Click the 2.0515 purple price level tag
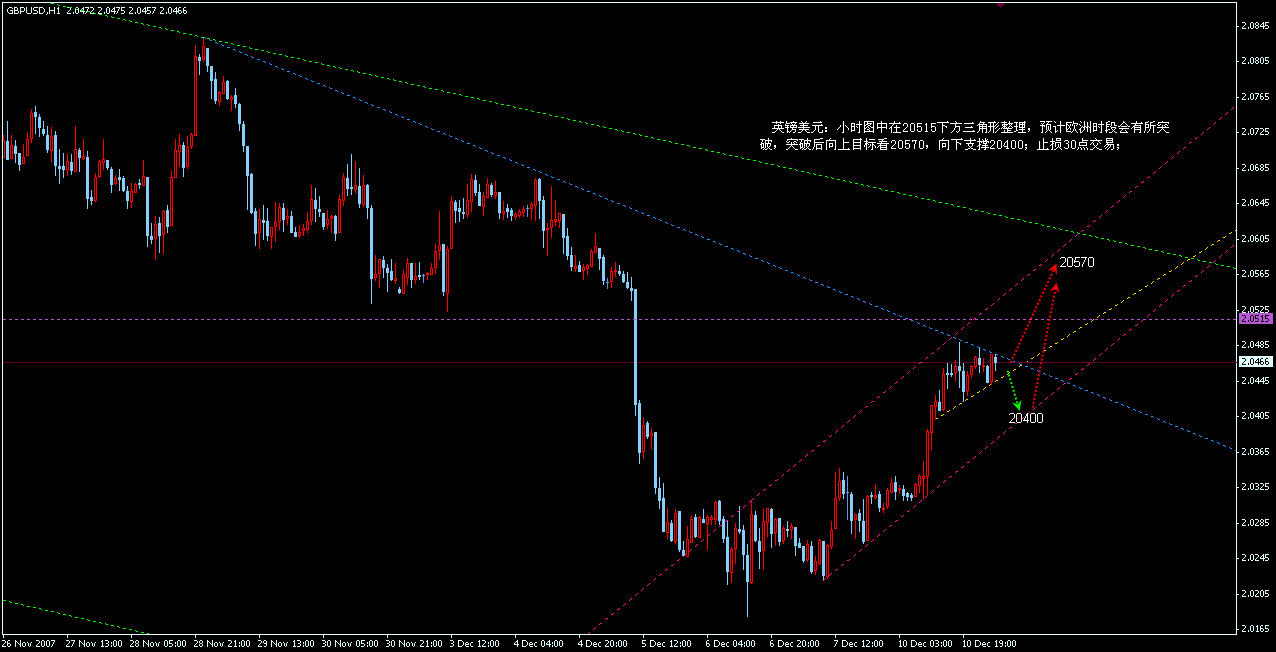Viewport: 1276px width, 652px height. (1256, 318)
